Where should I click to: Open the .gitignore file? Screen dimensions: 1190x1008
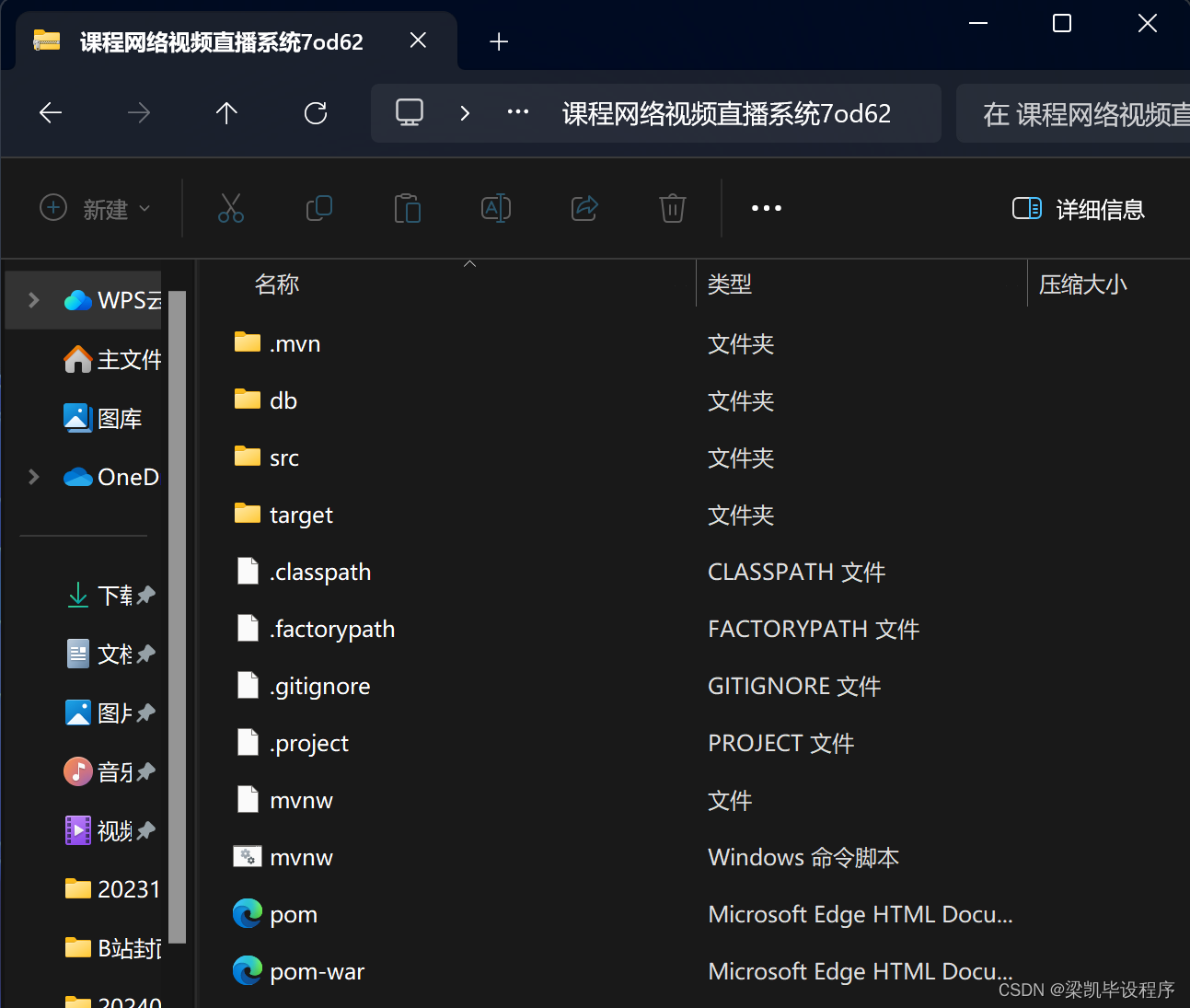pyautogui.click(x=318, y=685)
